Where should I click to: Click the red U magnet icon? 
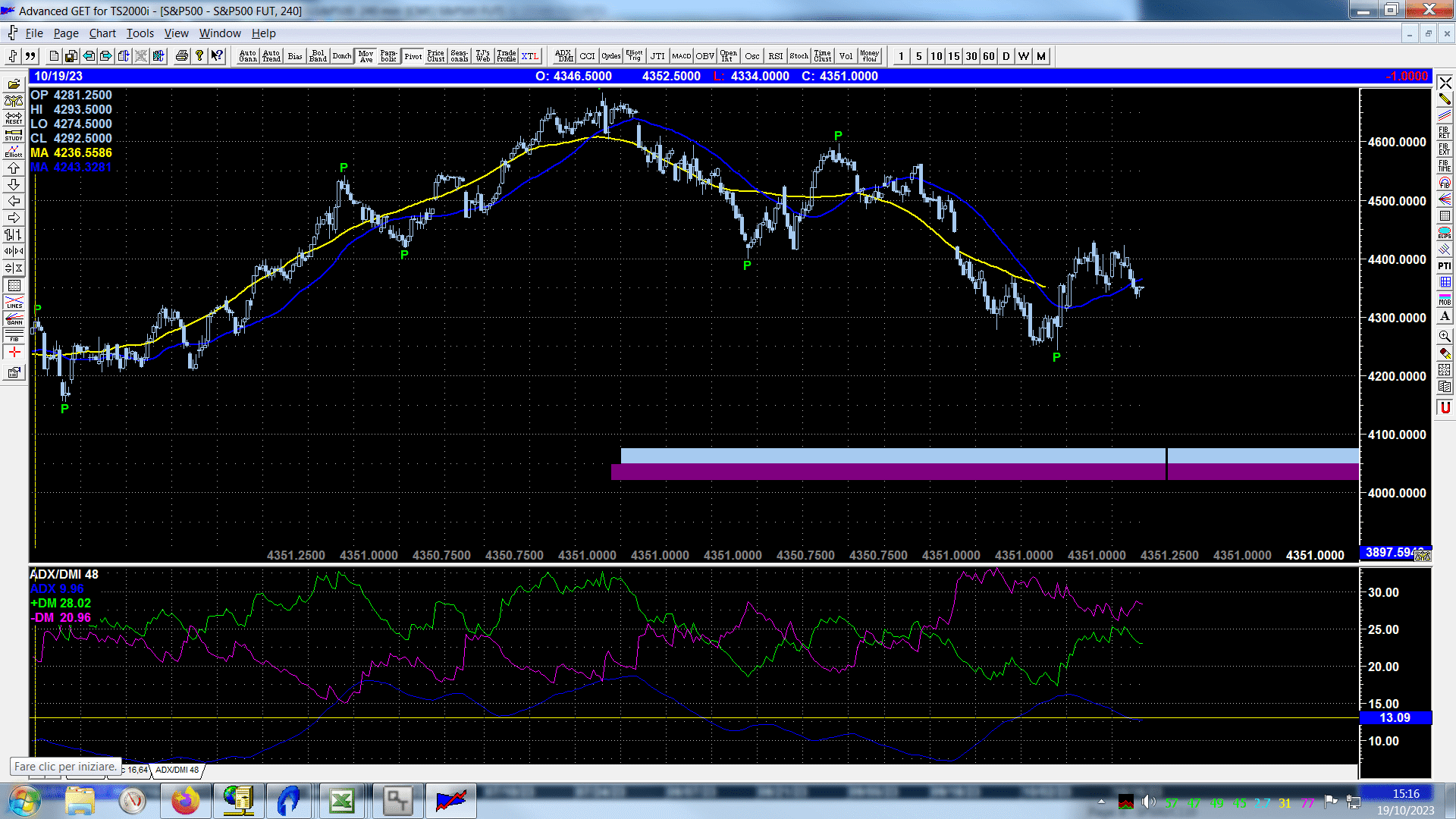click(1445, 407)
